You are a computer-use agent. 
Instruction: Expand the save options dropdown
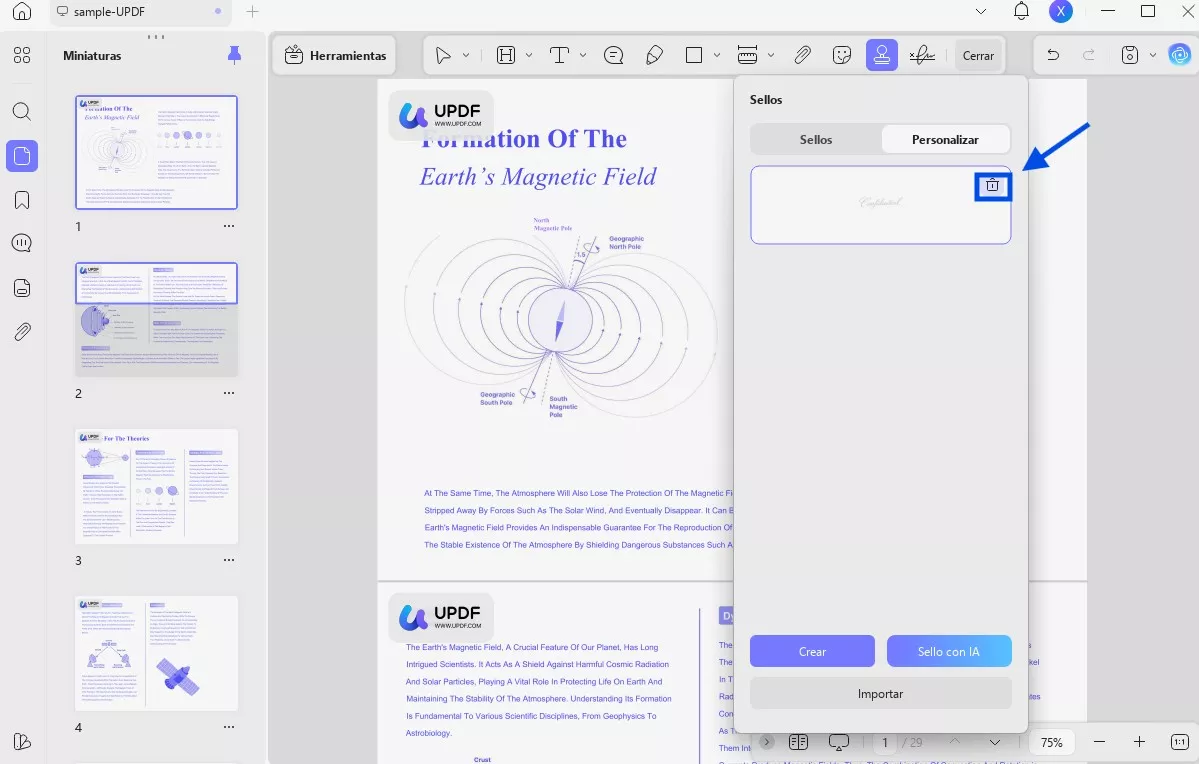click(1153, 55)
